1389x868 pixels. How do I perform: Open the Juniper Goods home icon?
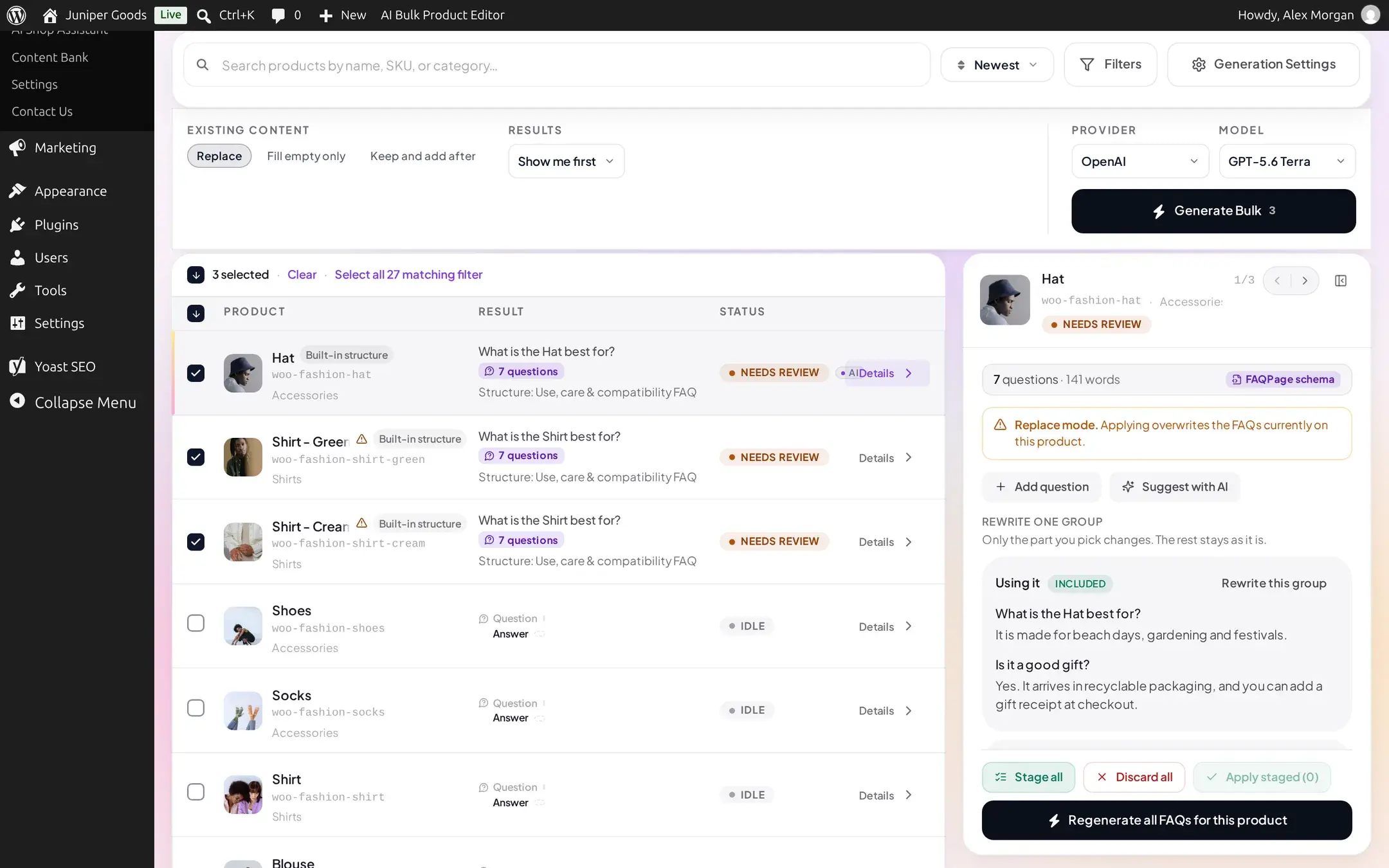pyautogui.click(x=50, y=15)
